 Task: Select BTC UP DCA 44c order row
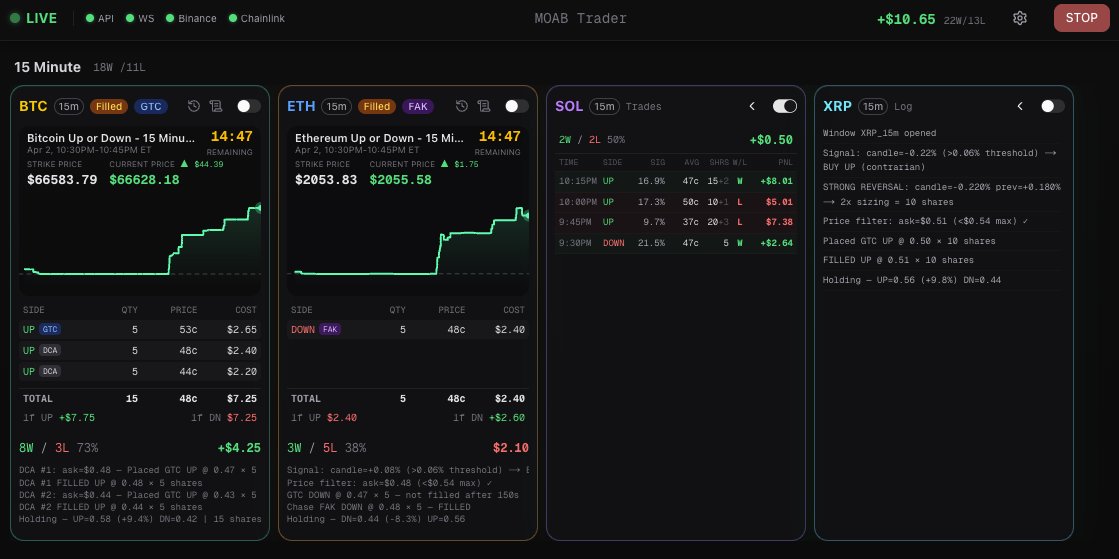[141, 371]
